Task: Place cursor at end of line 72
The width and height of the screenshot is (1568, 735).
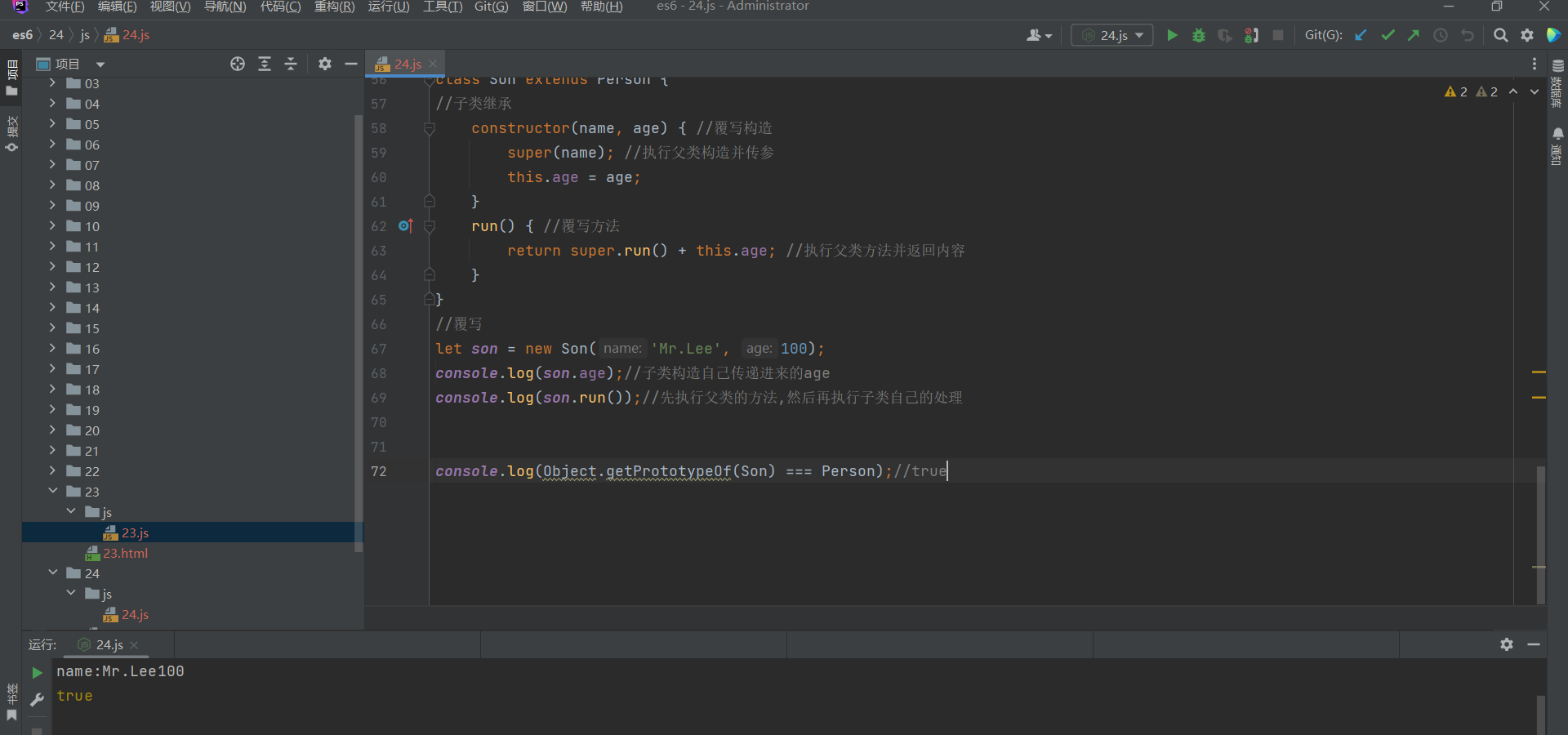Action: 947,471
